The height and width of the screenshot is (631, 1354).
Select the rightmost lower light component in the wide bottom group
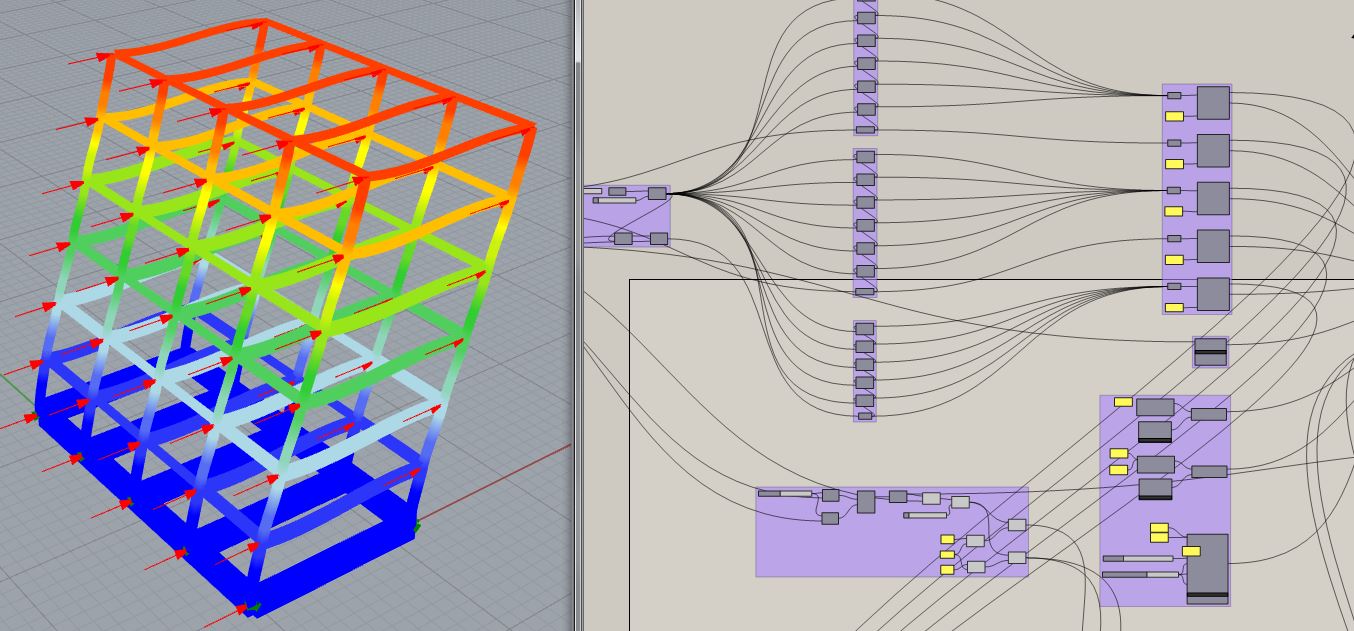(x=1017, y=558)
